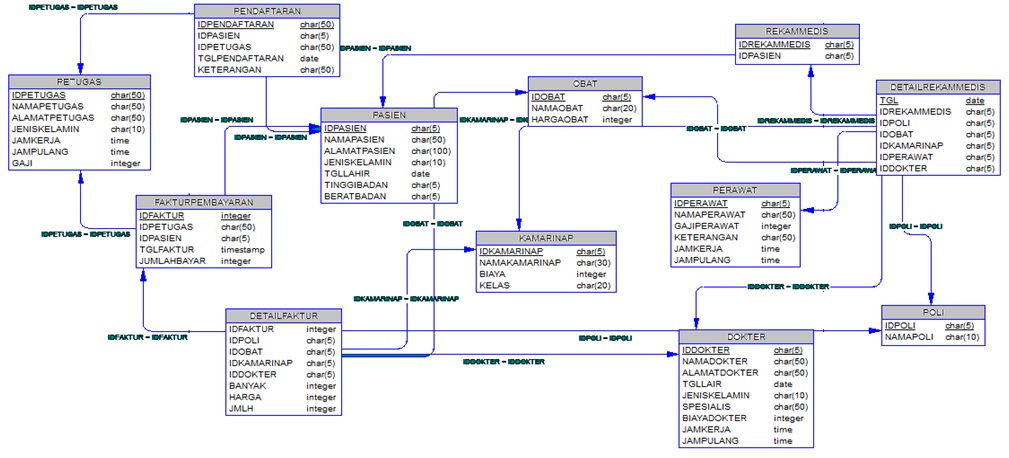This screenshot has width=1009, height=458.
Task: Click the IDKAMARINAP = IDKAMARINAP label near DETAILFAKTUR
Action: (x=406, y=299)
